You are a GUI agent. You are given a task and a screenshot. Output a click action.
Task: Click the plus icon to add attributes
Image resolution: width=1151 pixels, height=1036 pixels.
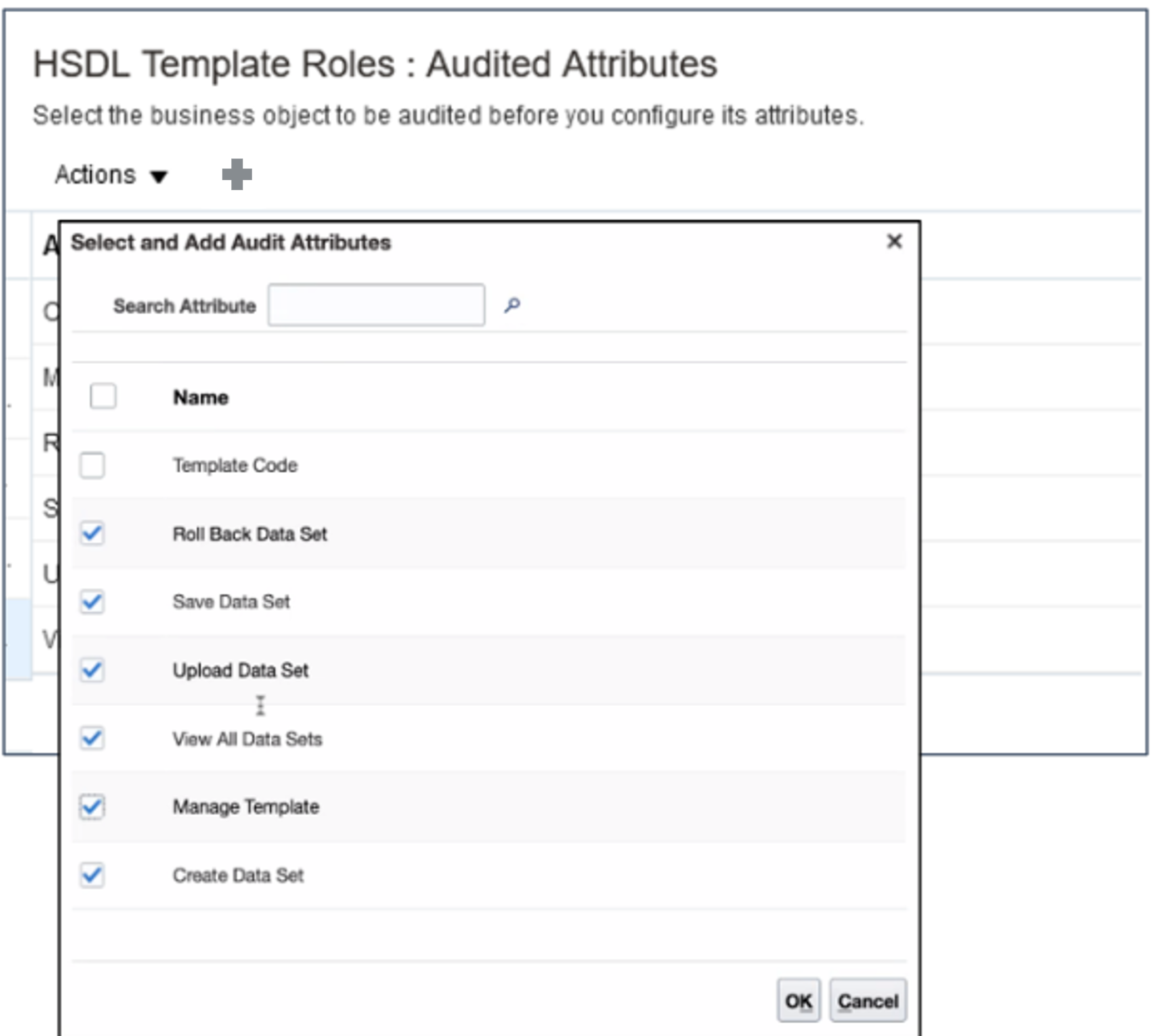click(x=237, y=174)
